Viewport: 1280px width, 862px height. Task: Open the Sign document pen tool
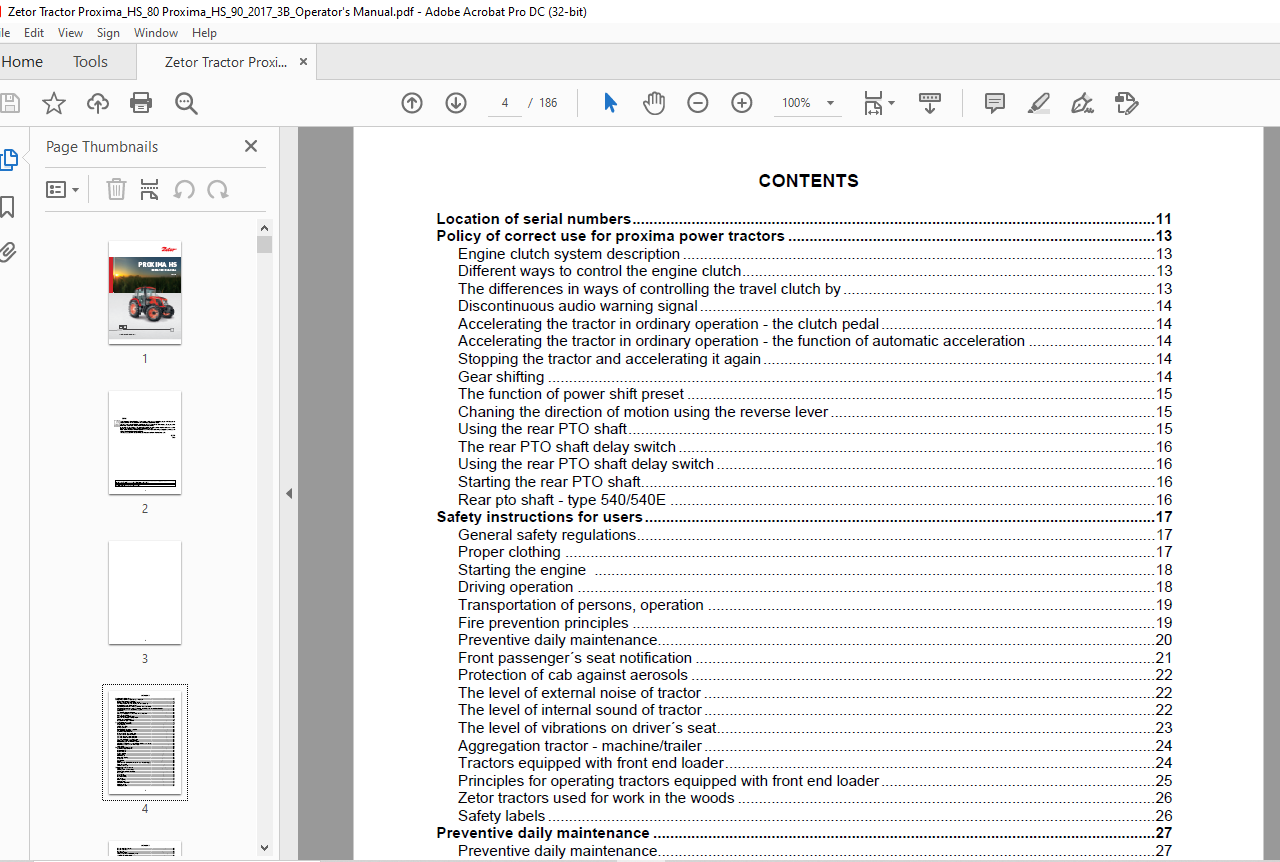click(x=1081, y=103)
